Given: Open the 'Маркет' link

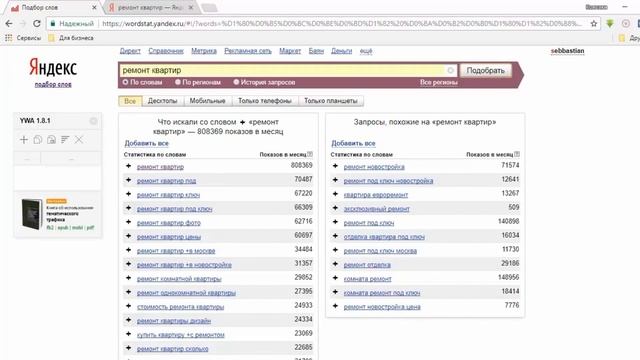Looking at the screenshot, I should point(290,51).
